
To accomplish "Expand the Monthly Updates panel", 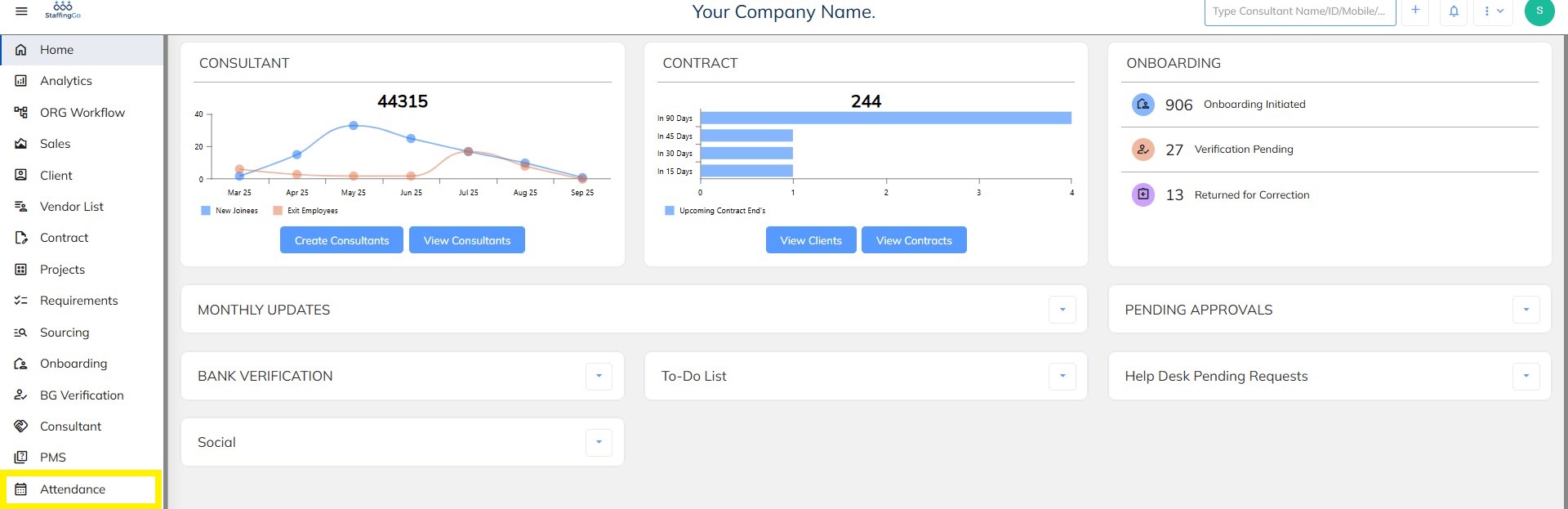I will 1062,310.
